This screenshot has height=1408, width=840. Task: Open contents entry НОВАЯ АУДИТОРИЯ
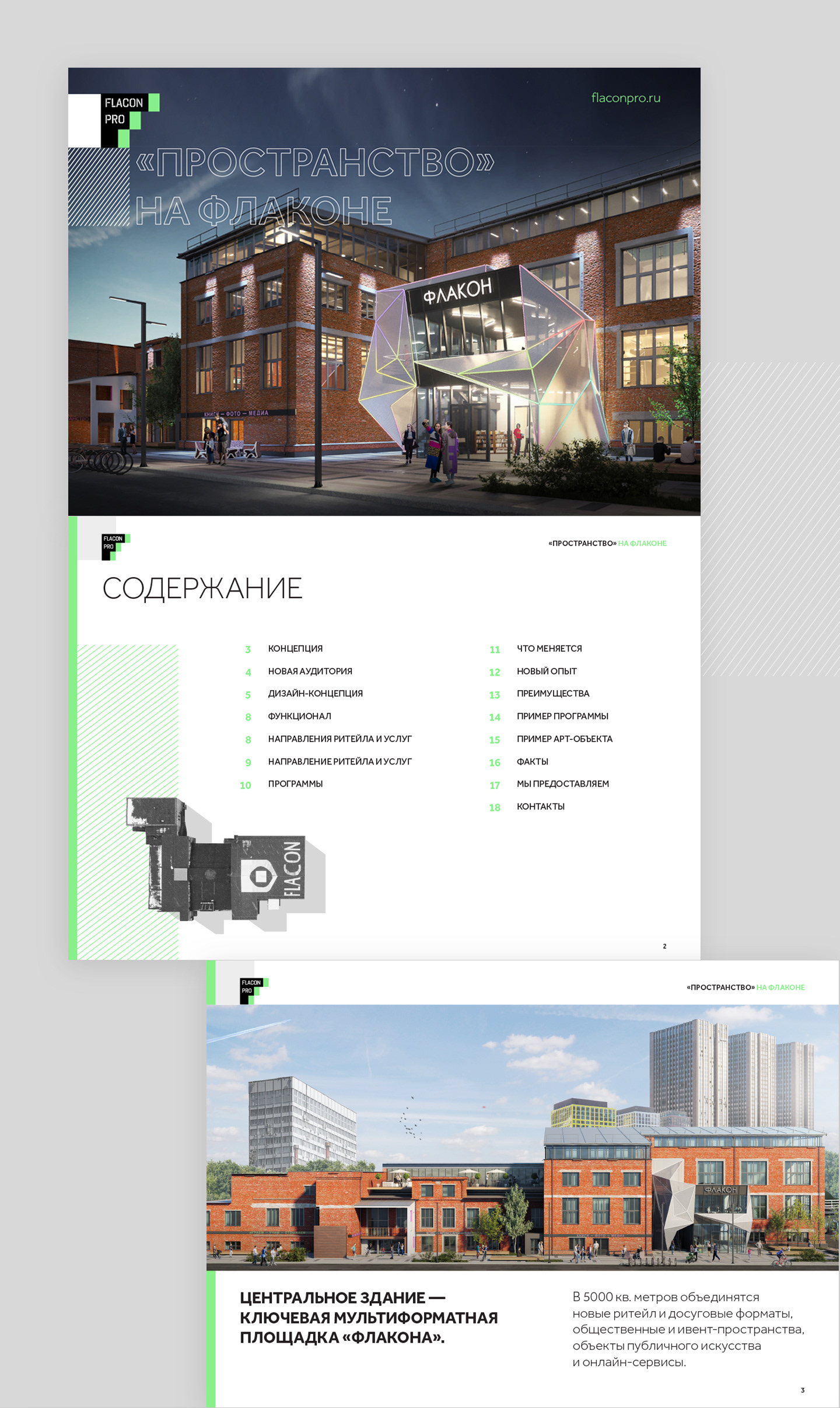(x=310, y=672)
